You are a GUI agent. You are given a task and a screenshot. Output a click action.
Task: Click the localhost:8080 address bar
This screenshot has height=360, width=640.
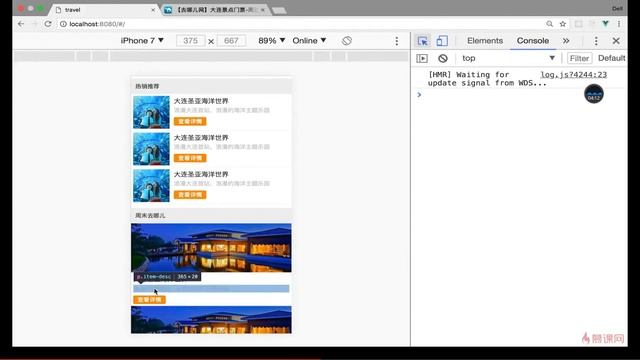point(302,24)
